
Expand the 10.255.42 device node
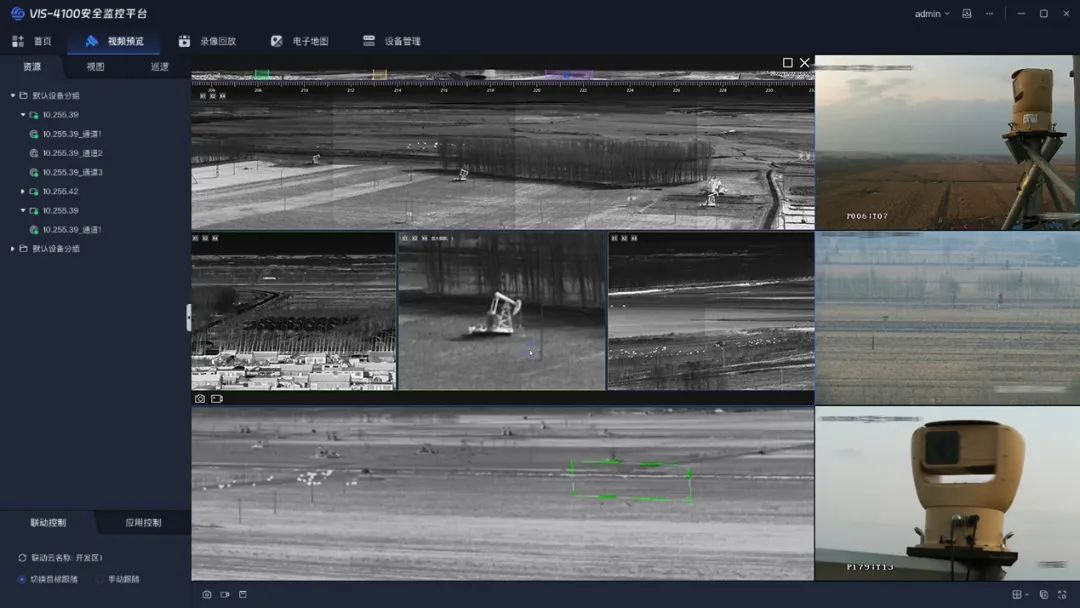point(23,191)
